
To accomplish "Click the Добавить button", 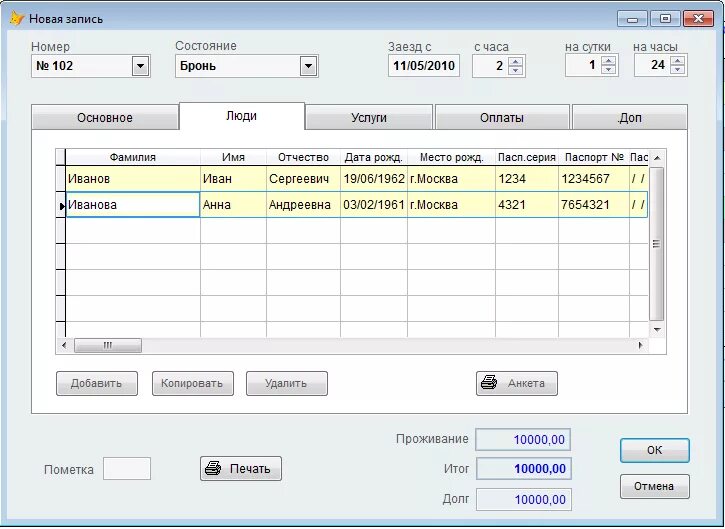I will click(97, 383).
